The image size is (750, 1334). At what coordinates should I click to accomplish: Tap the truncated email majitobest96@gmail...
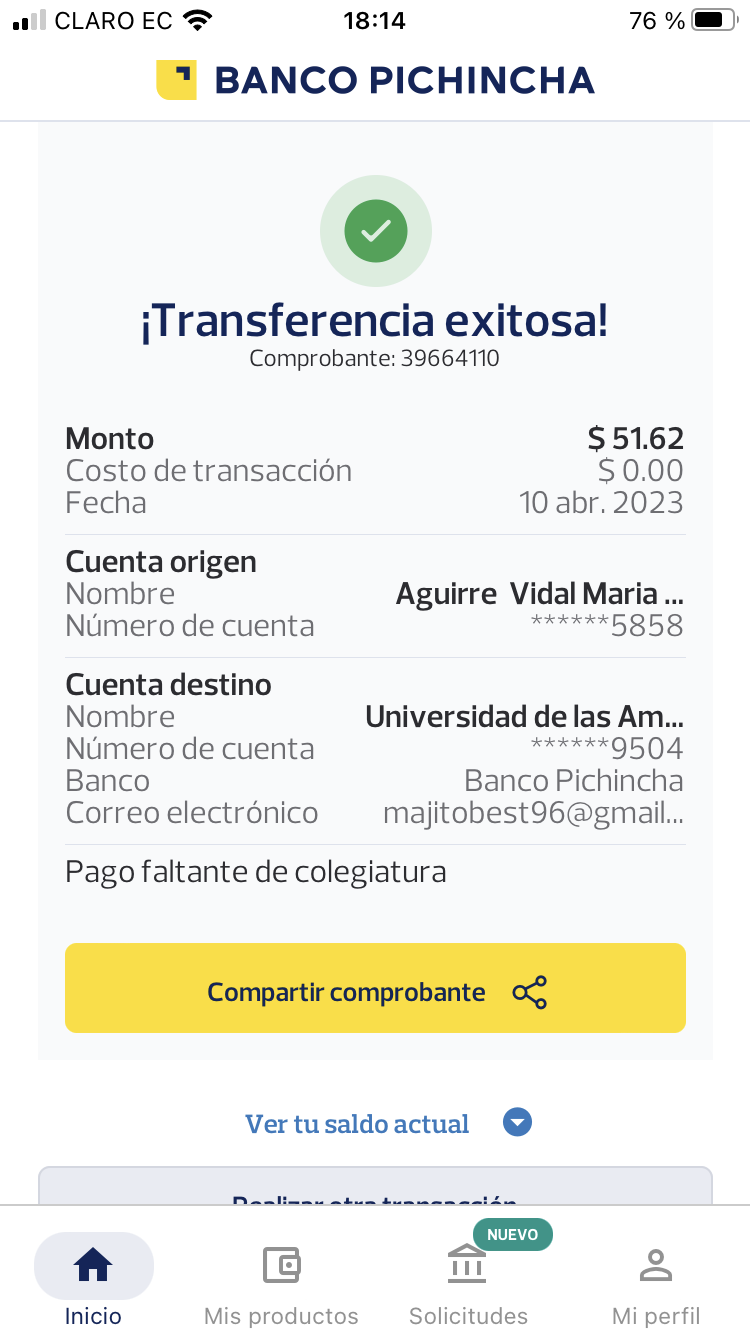pos(533,813)
